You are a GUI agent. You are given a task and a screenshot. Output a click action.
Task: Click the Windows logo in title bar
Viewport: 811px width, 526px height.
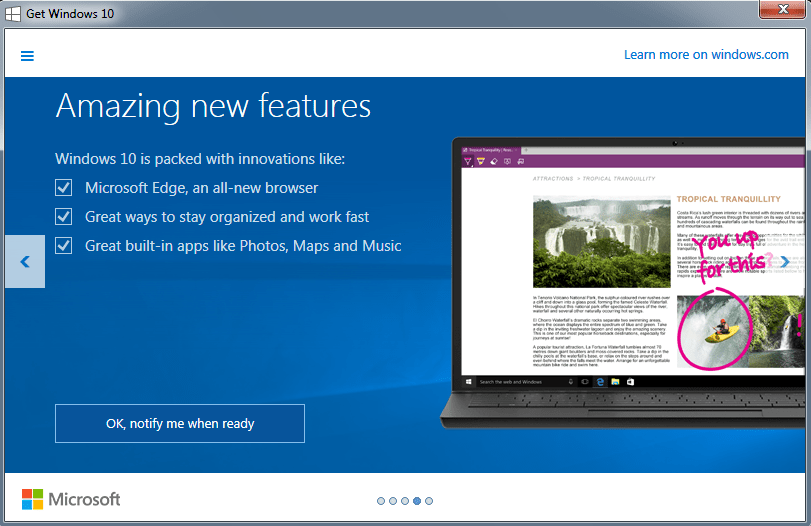(14, 13)
